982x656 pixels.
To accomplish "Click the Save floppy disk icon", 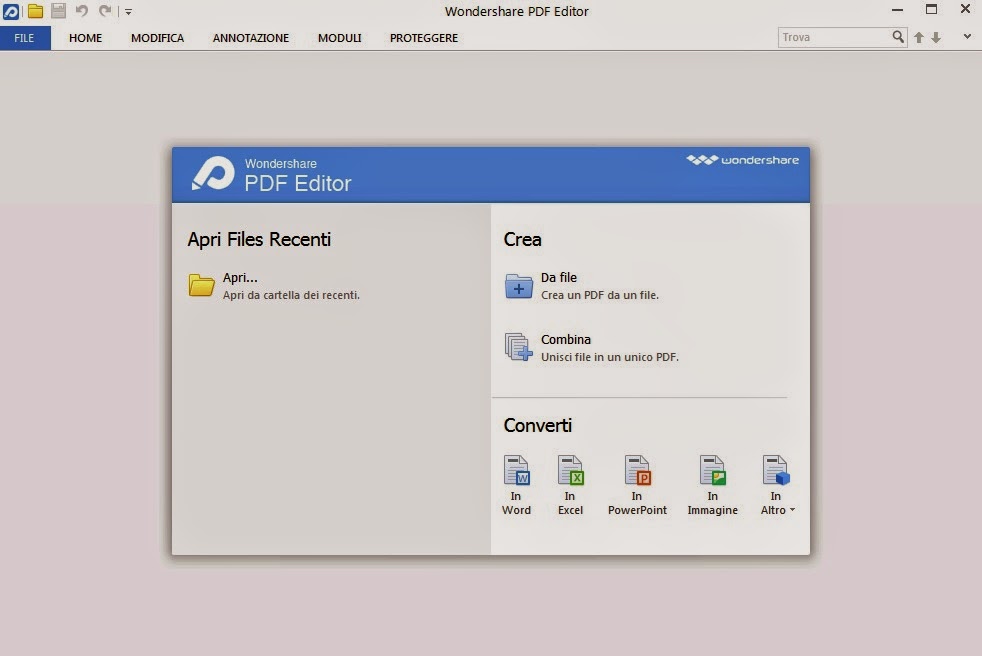I will [x=58, y=11].
